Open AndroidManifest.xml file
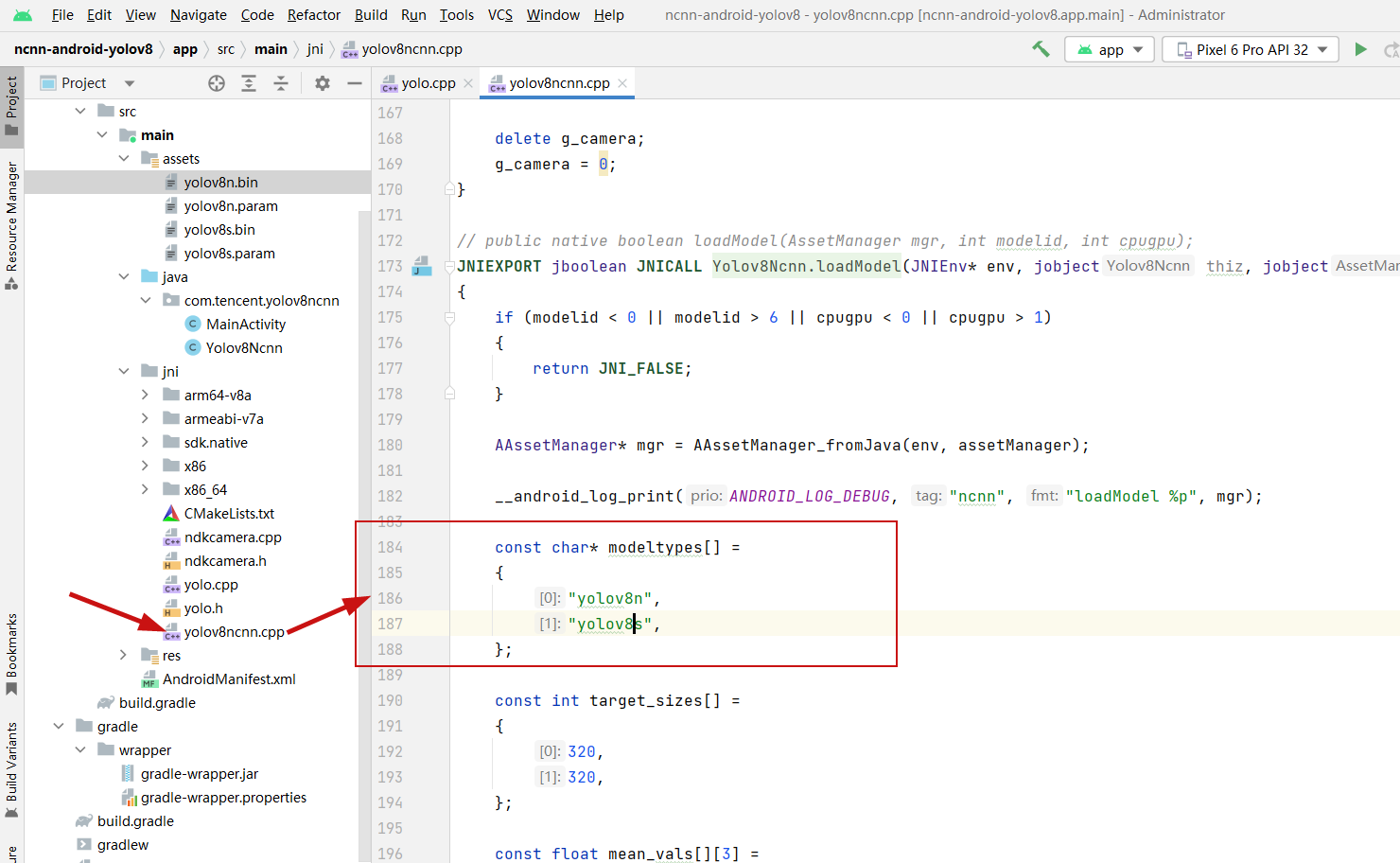Image resolution: width=1400 pixels, height=863 pixels. pos(229,679)
